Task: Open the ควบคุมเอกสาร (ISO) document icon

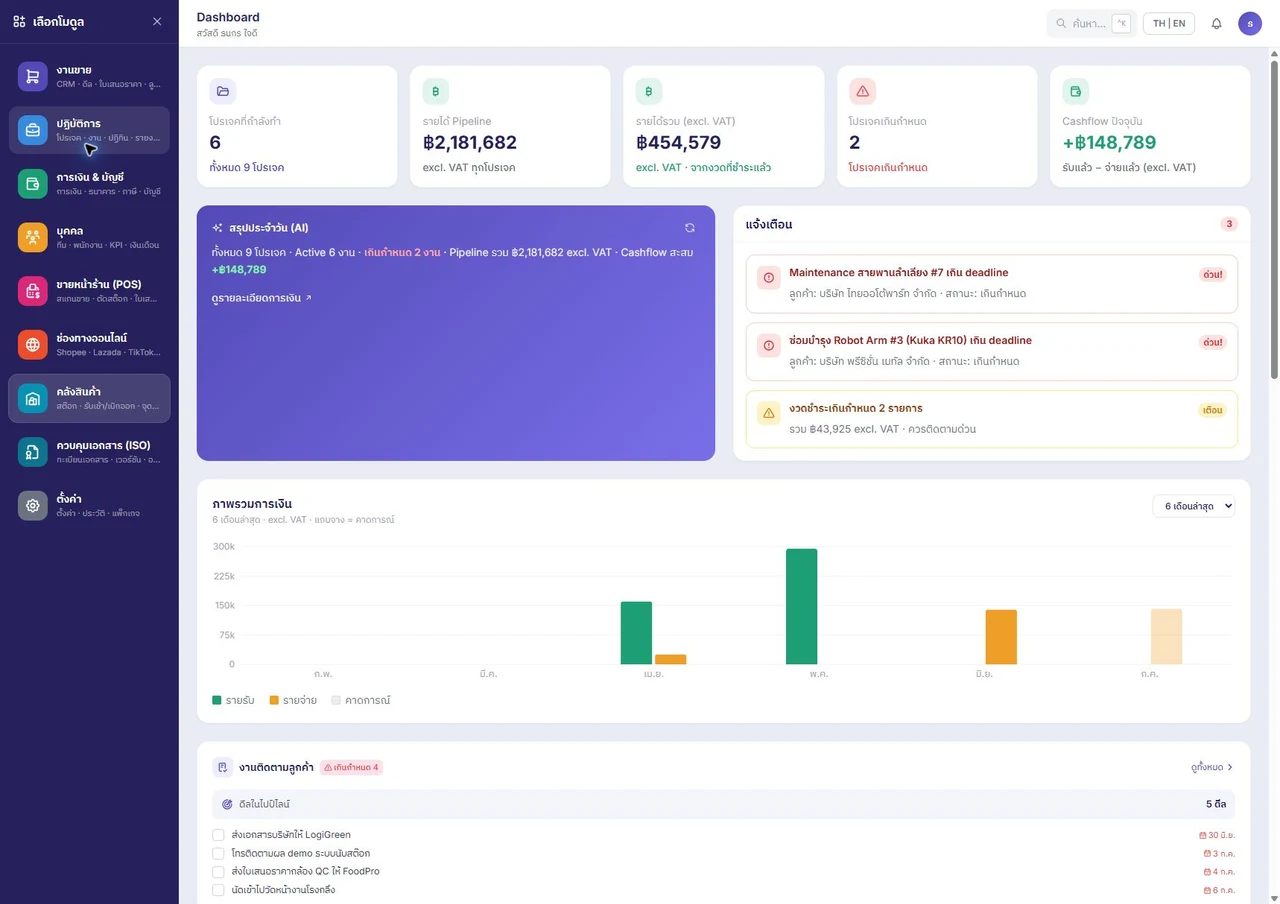Action: click(x=32, y=452)
